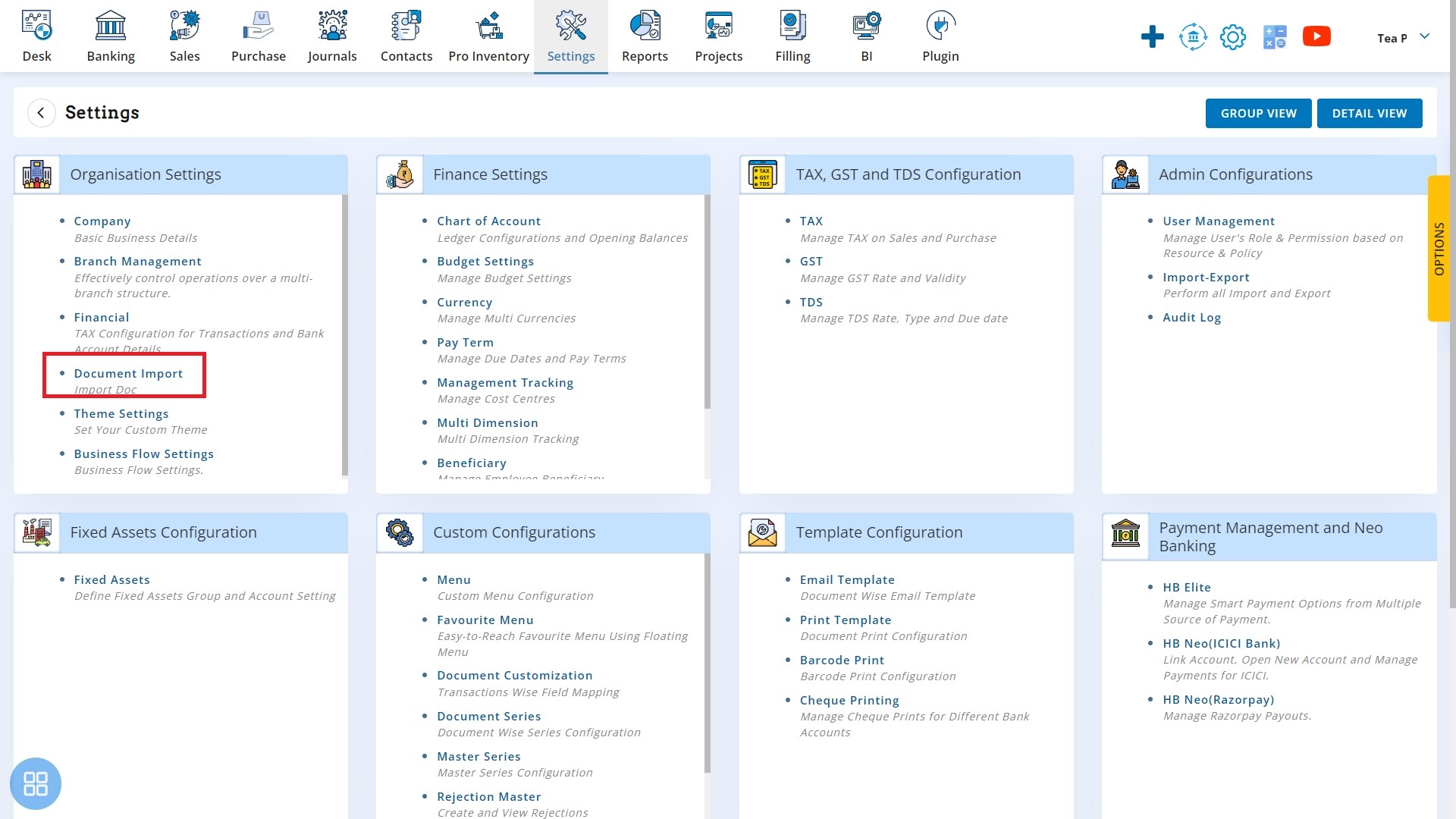
Task: Open Pay Term link
Action: [x=466, y=342]
